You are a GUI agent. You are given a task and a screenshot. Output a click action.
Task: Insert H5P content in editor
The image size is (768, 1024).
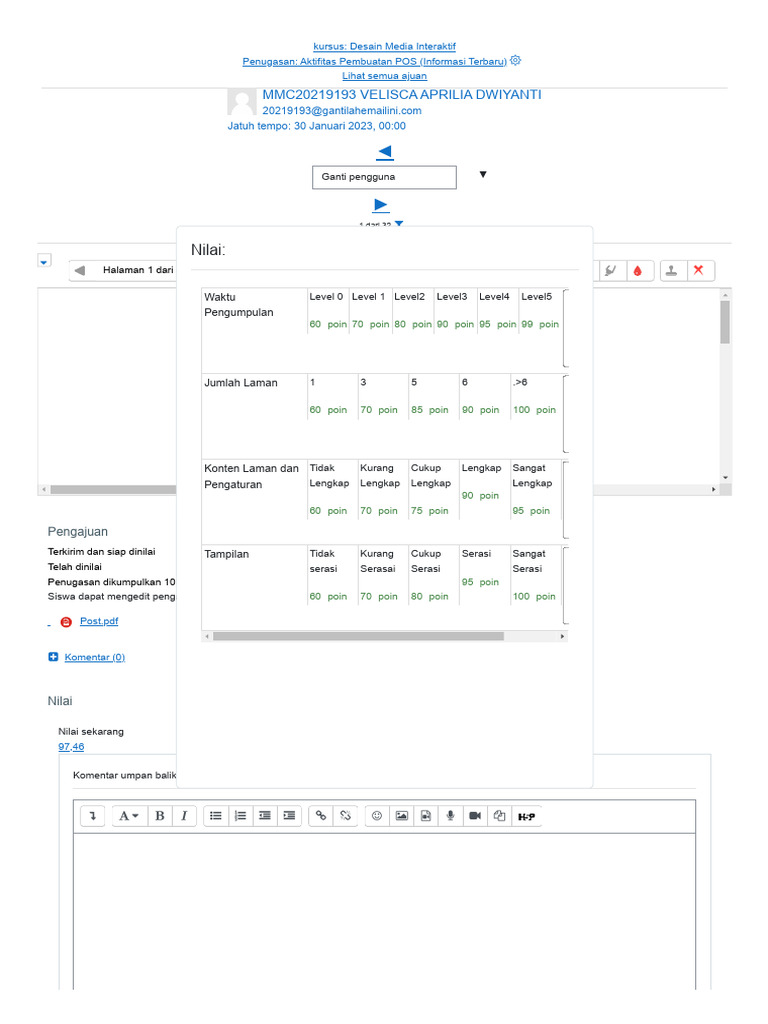526,816
